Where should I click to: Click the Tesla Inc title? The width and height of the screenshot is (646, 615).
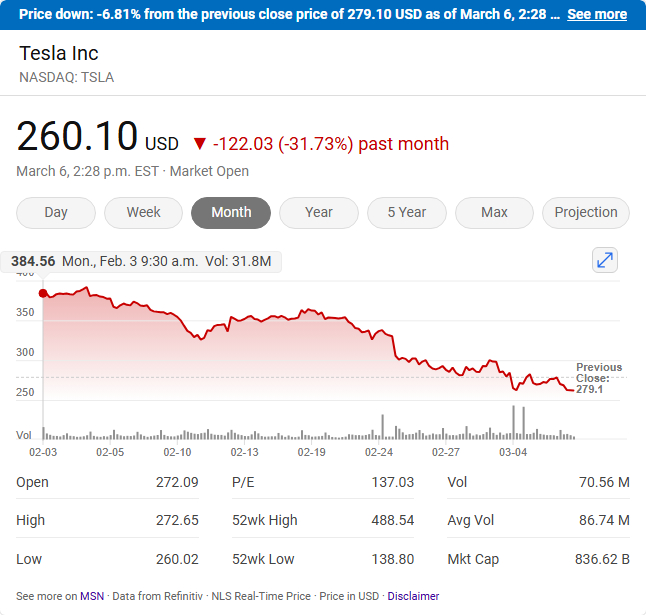coord(59,53)
